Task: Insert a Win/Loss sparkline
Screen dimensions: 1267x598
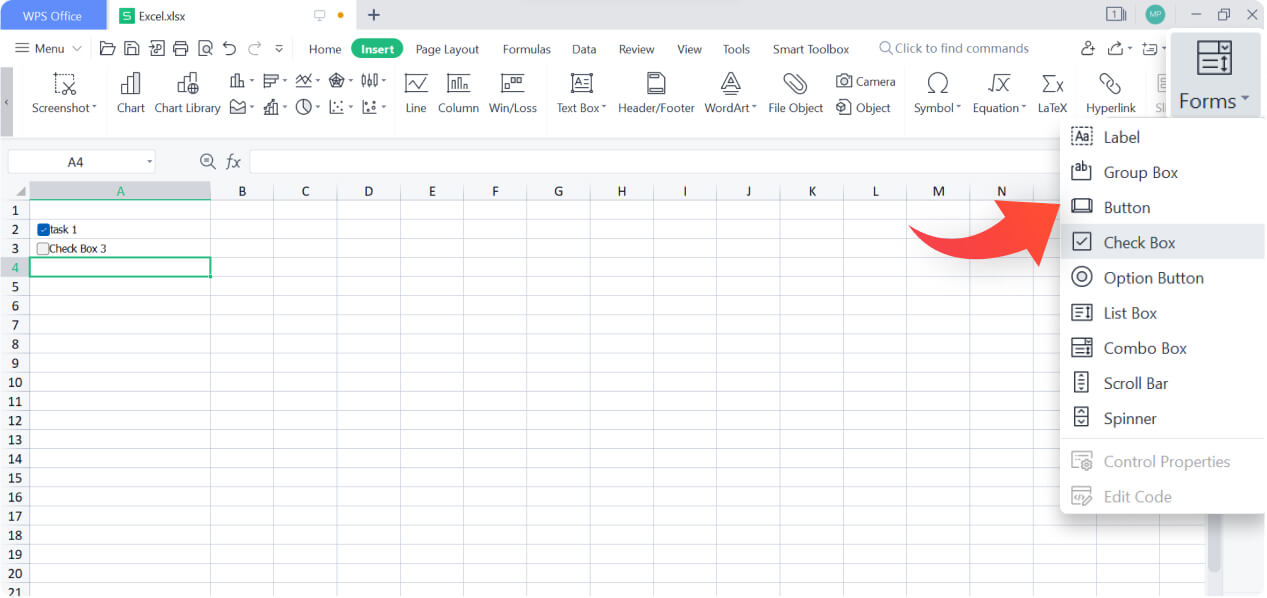Action: pos(513,90)
